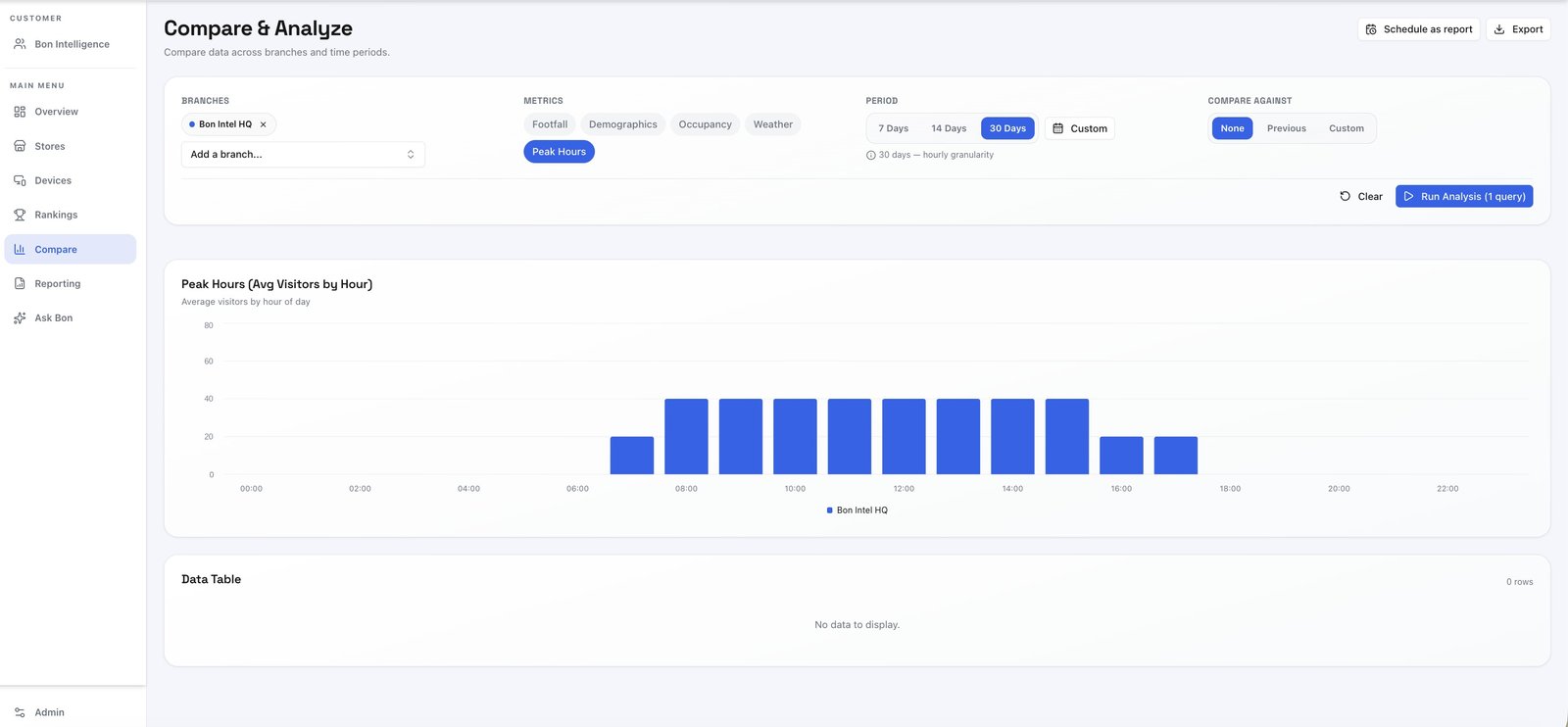
Task: Select the 14 Days period
Action: [x=949, y=128]
